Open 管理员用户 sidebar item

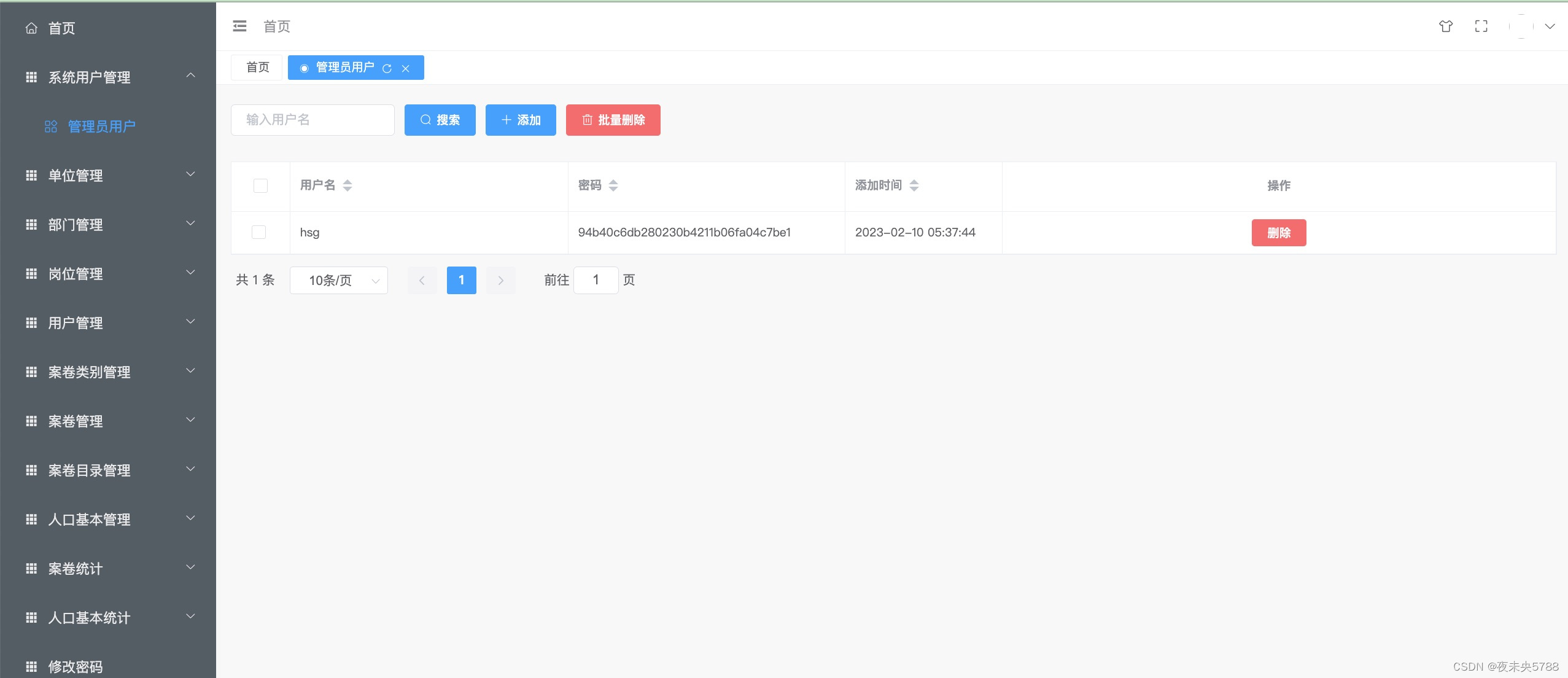[x=101, y=127]
